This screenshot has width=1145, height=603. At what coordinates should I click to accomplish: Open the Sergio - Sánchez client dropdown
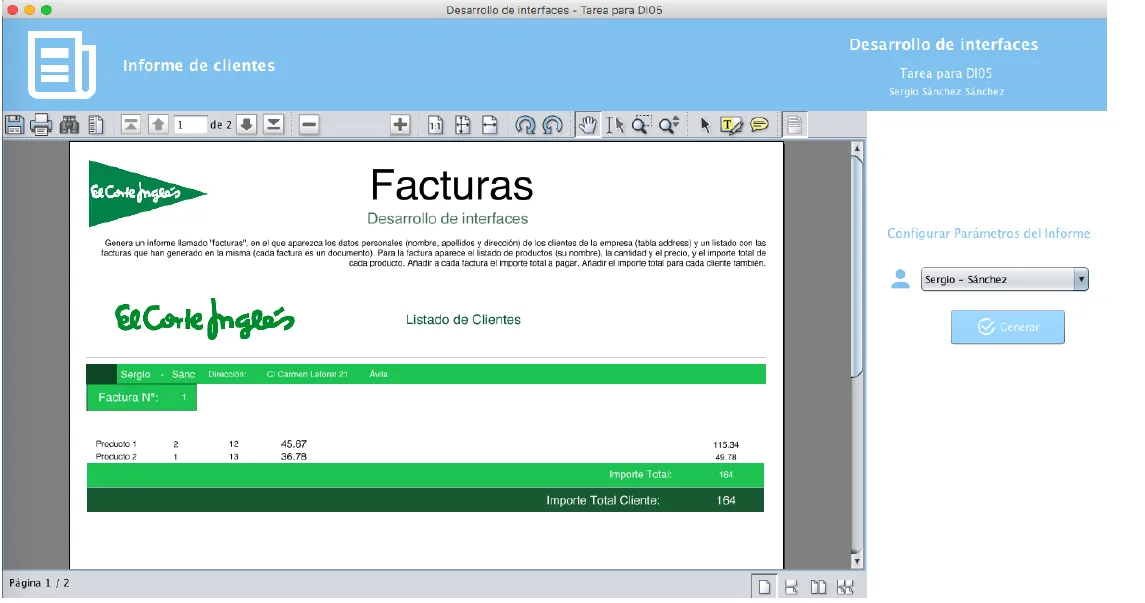pos(1005,280)
